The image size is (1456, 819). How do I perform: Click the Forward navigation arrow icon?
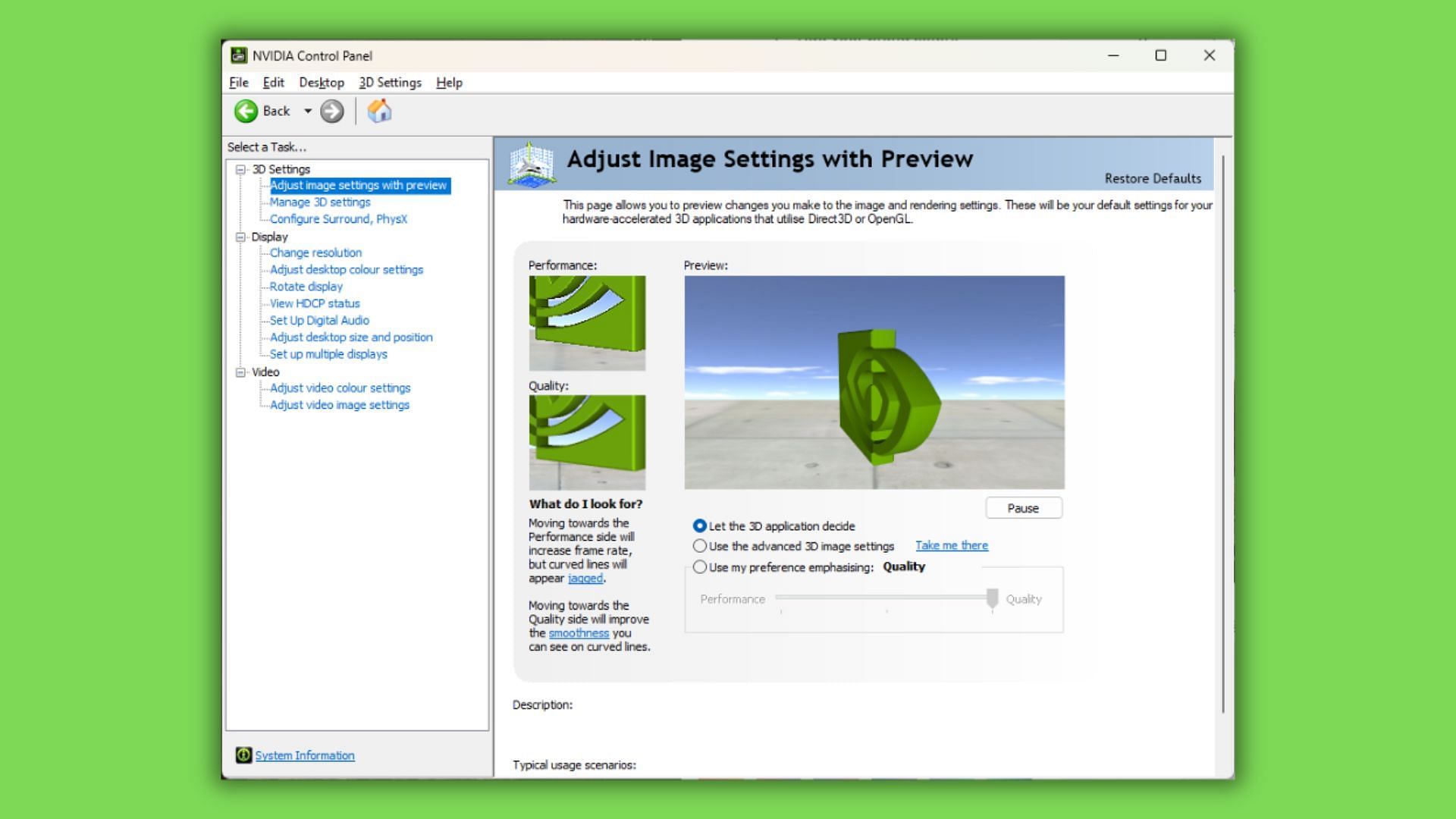point(332,112)
